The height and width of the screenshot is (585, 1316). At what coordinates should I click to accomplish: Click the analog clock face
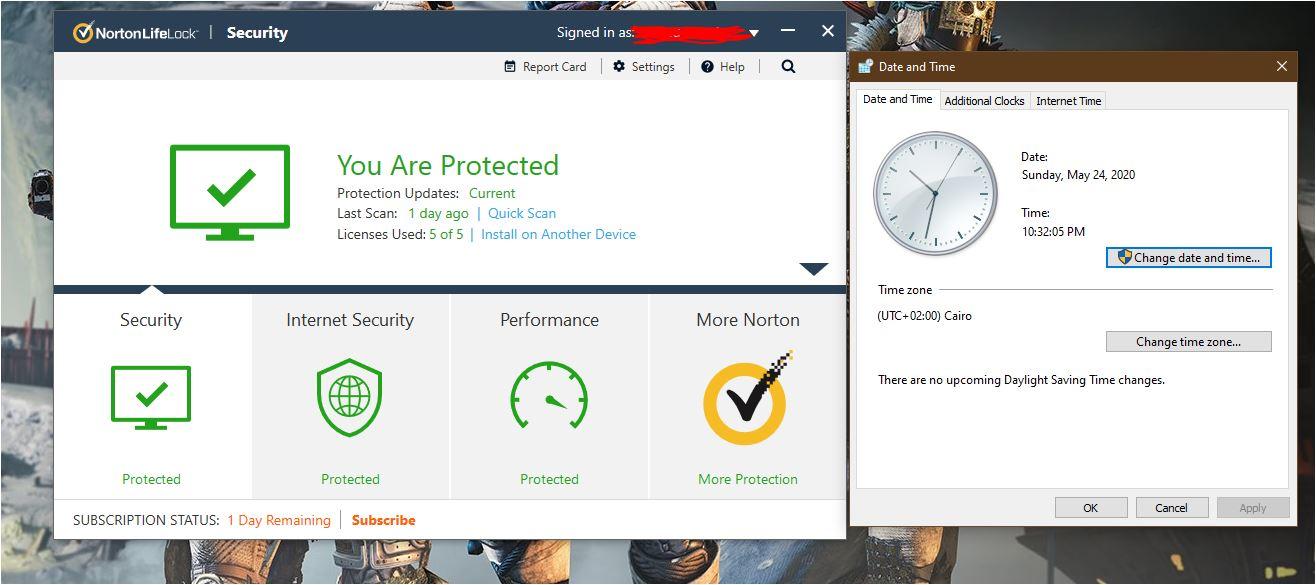936,193
